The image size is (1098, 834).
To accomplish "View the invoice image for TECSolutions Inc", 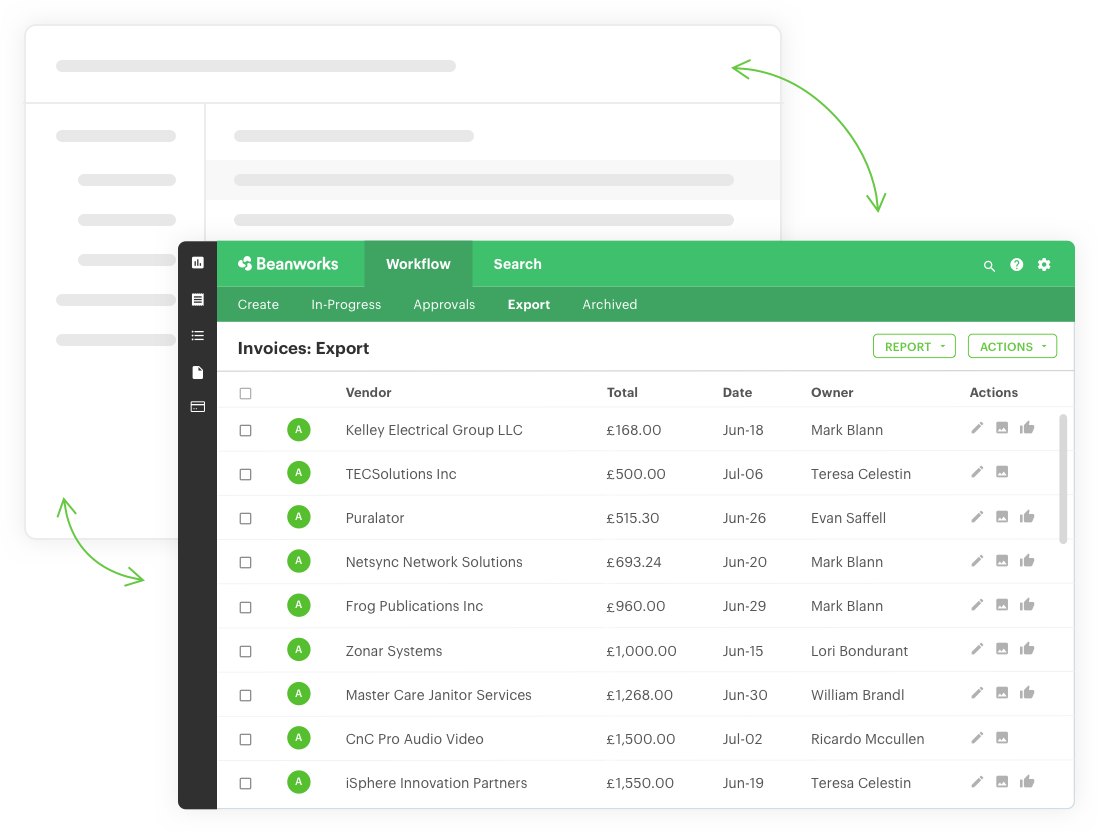I will (1002, 472).
